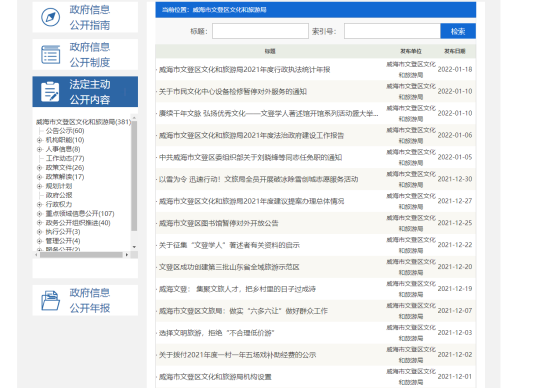Viewport: 554px width, 389px height.
Task: Select 法定主动公开内容 menu text
Action: (x=90, y=92)
